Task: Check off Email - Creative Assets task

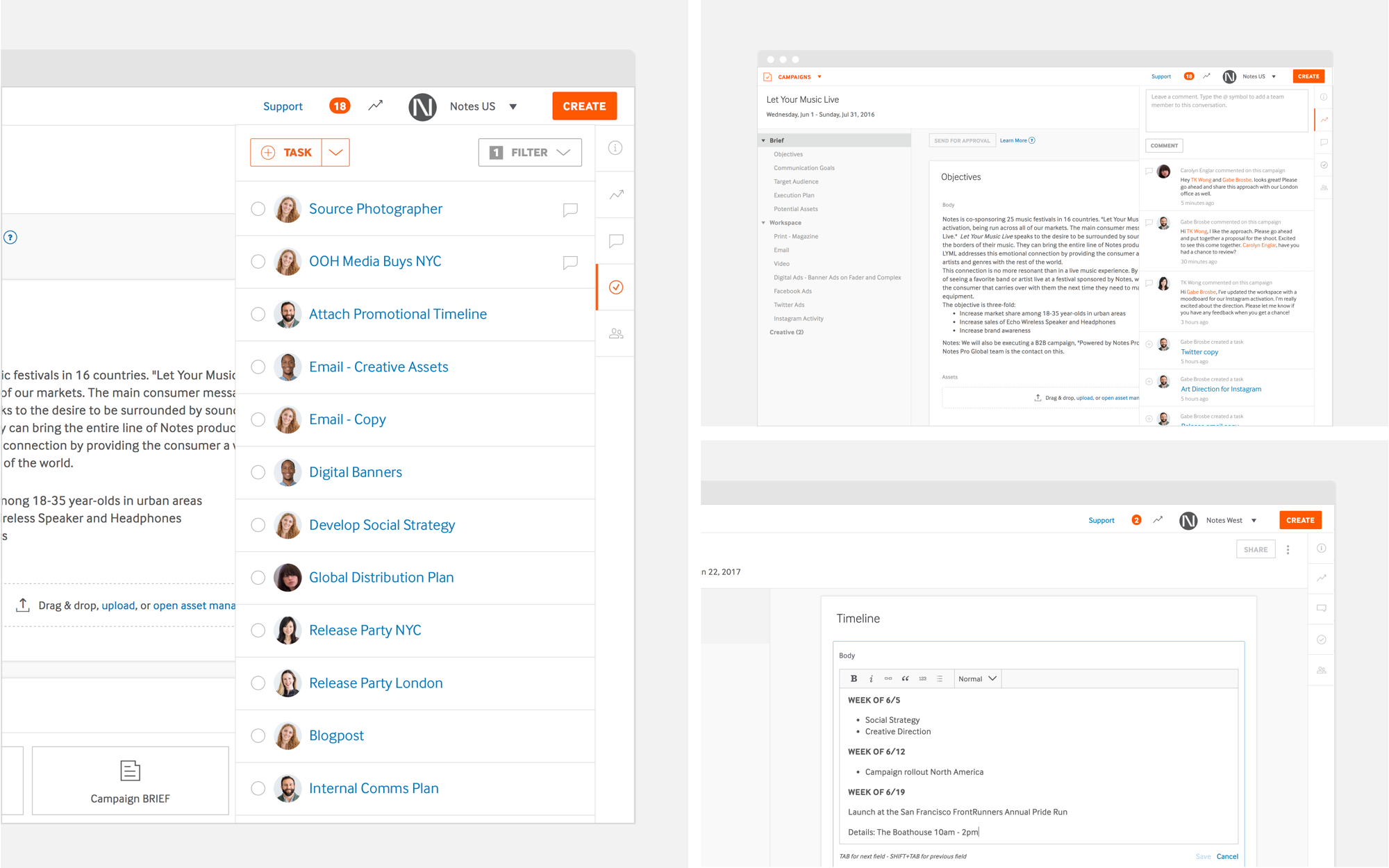Action: [x=258, y=367]
